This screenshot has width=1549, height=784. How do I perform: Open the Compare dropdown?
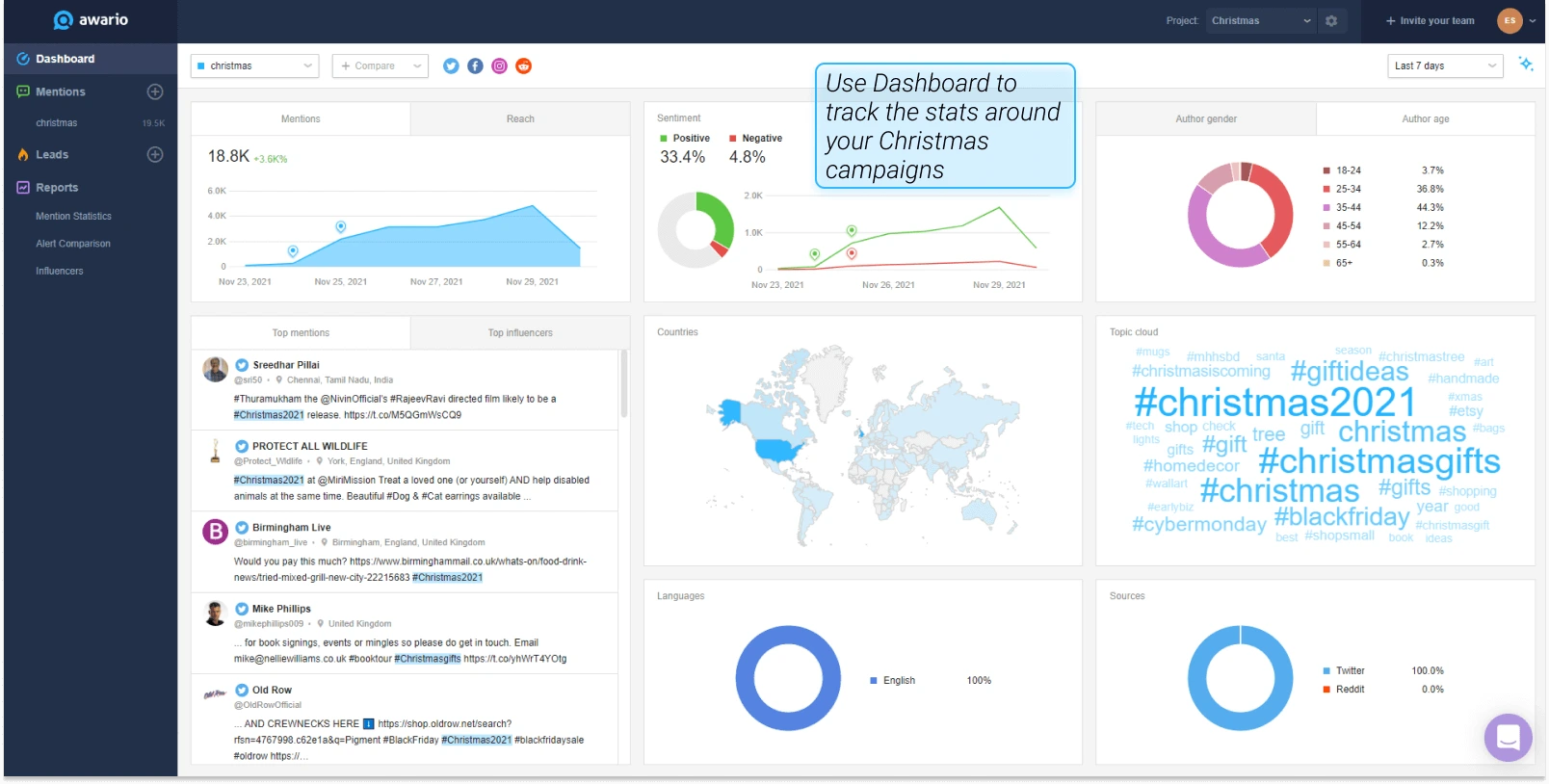point(381,65)
